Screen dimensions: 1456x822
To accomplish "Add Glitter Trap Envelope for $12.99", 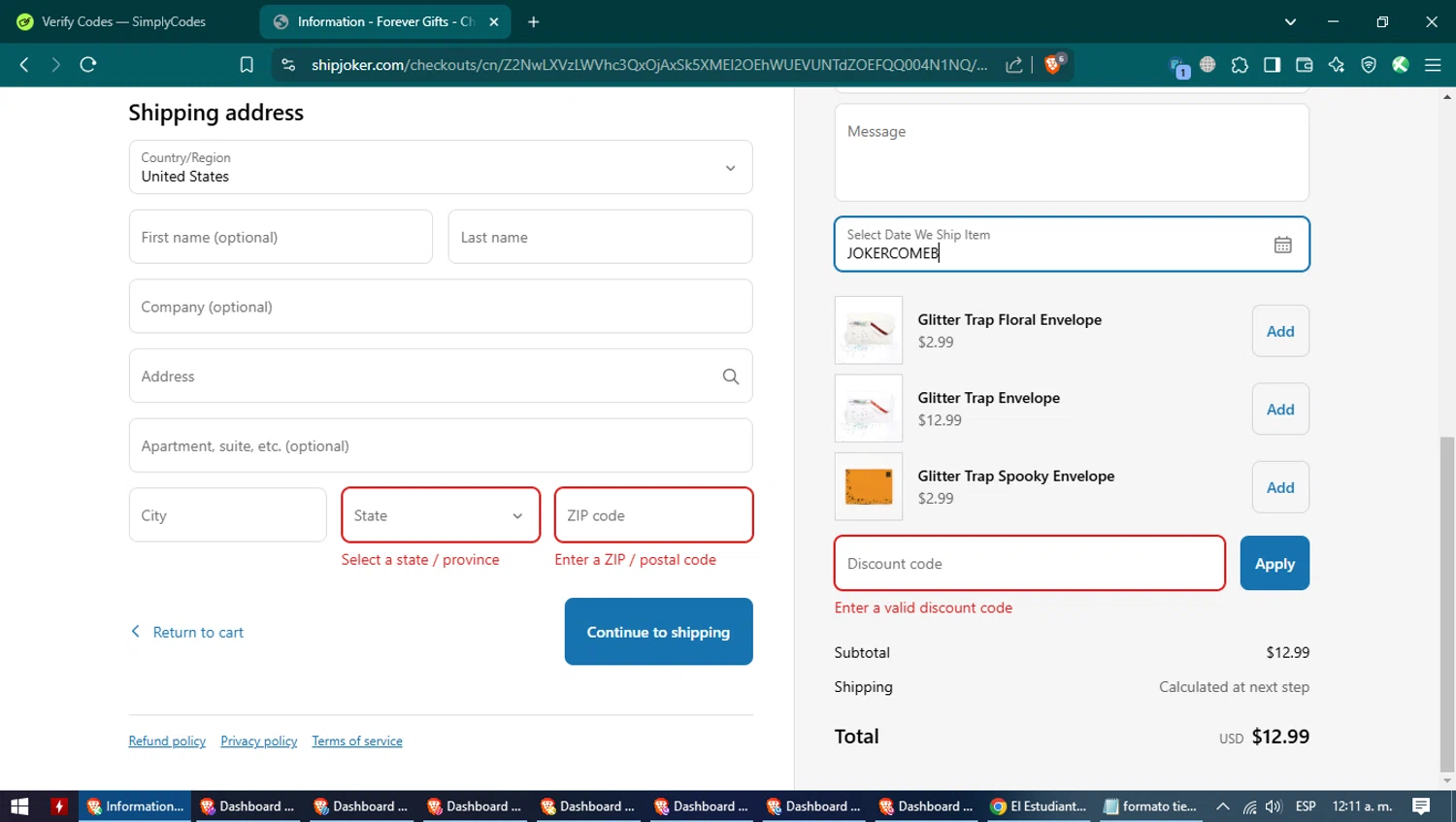I will [x=1280, y=410].
